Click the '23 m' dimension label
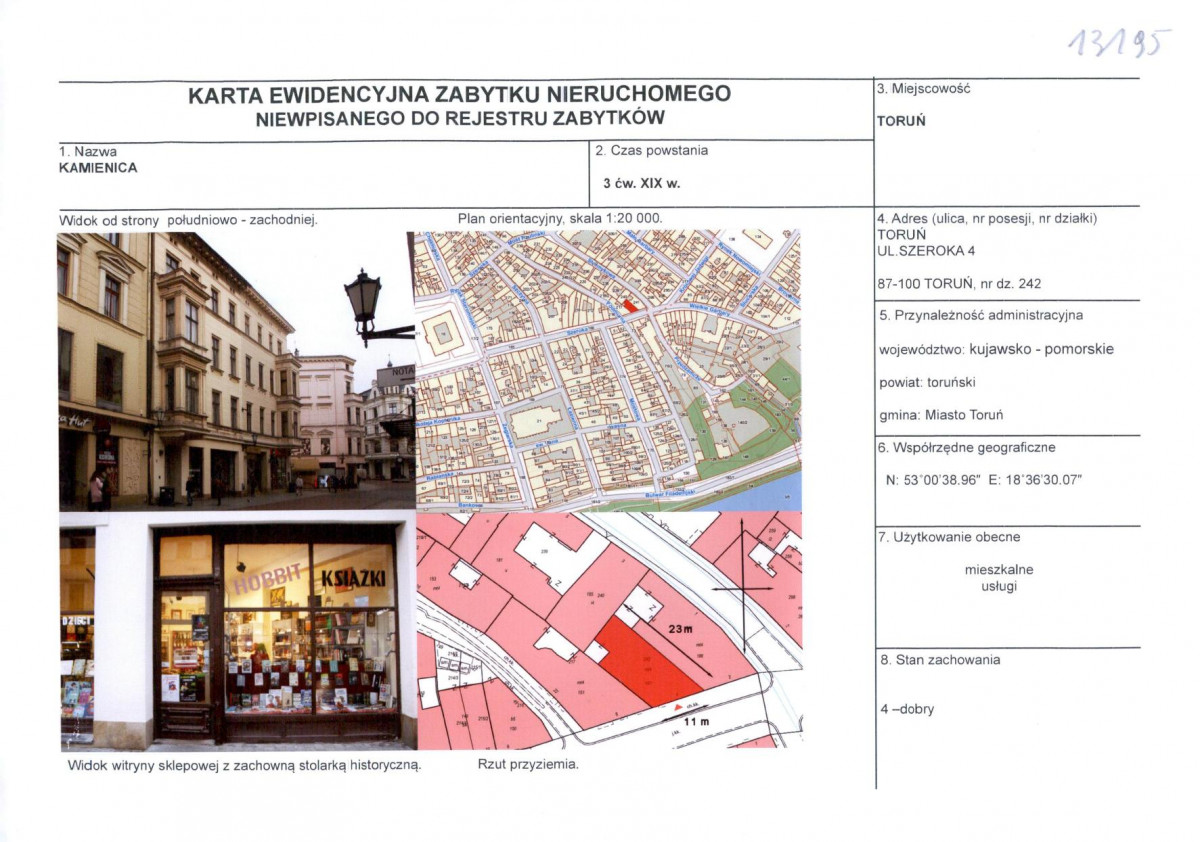The height and width of the screenshot is (842, 1200). (x=682, y=629)
